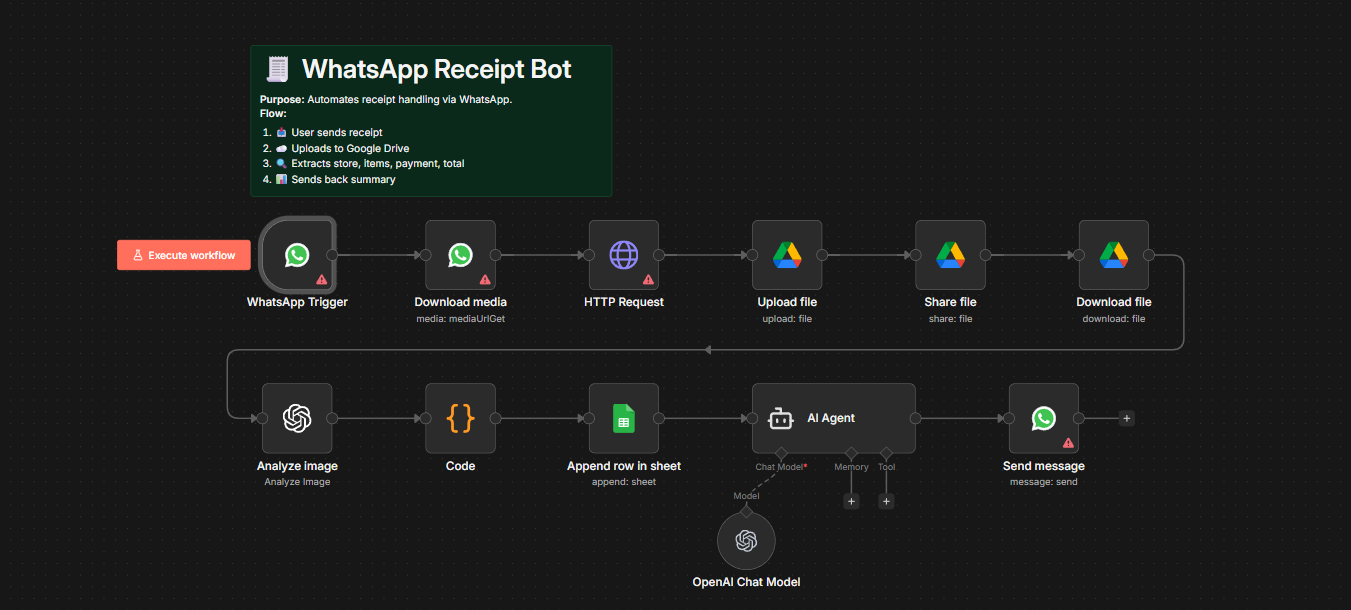The width and height of the screenshot is (1351, 610).
Task: Open the Share file node
Action: [950, 255]
